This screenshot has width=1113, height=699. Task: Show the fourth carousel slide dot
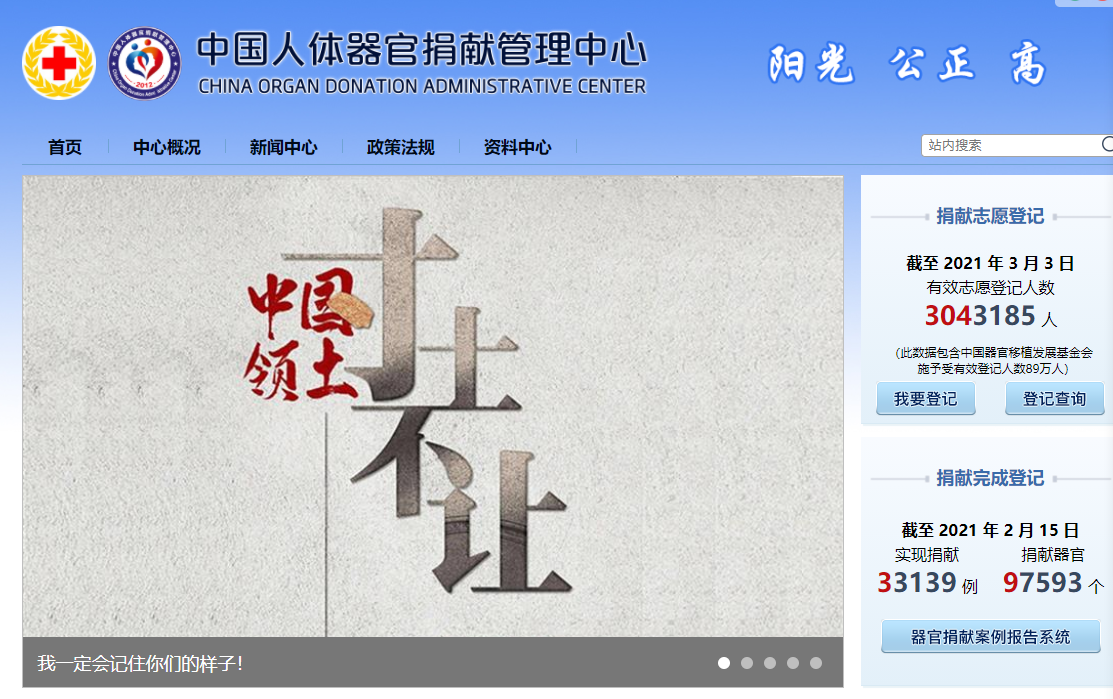(793, 663)
